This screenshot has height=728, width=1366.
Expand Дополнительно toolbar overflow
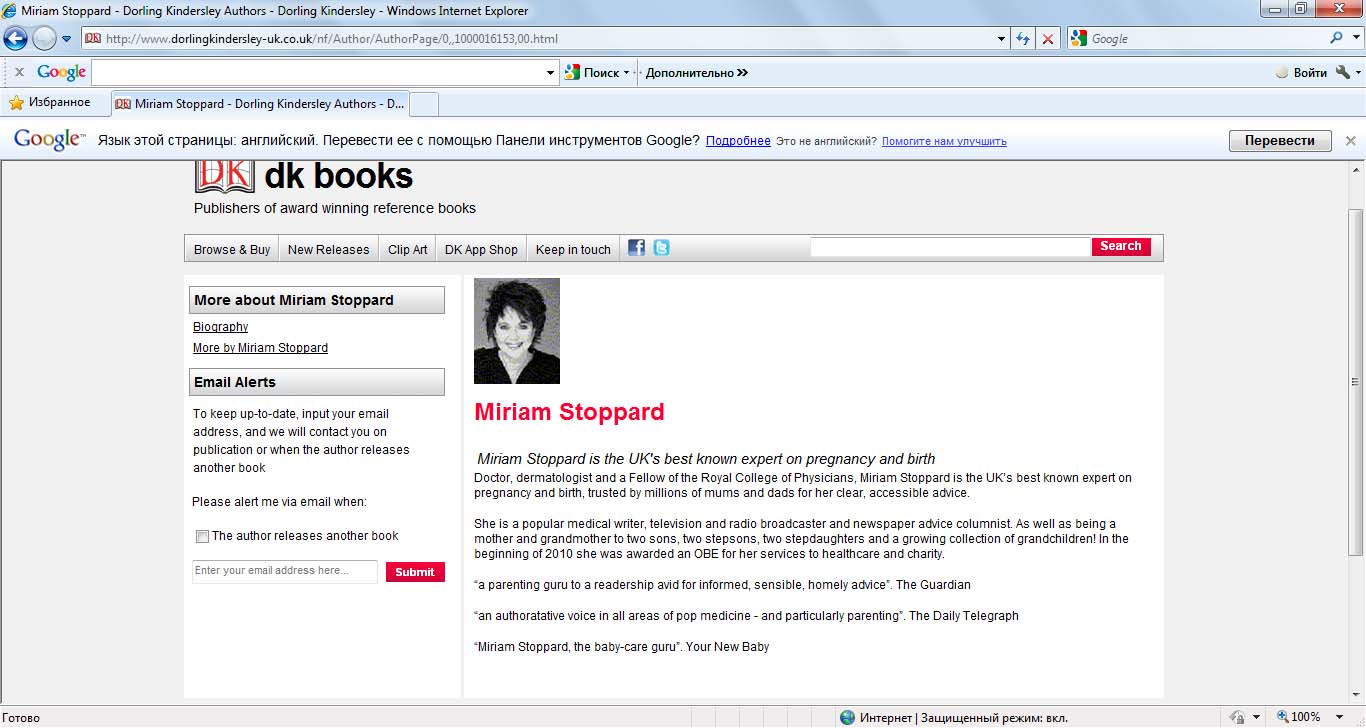[697, 72]
